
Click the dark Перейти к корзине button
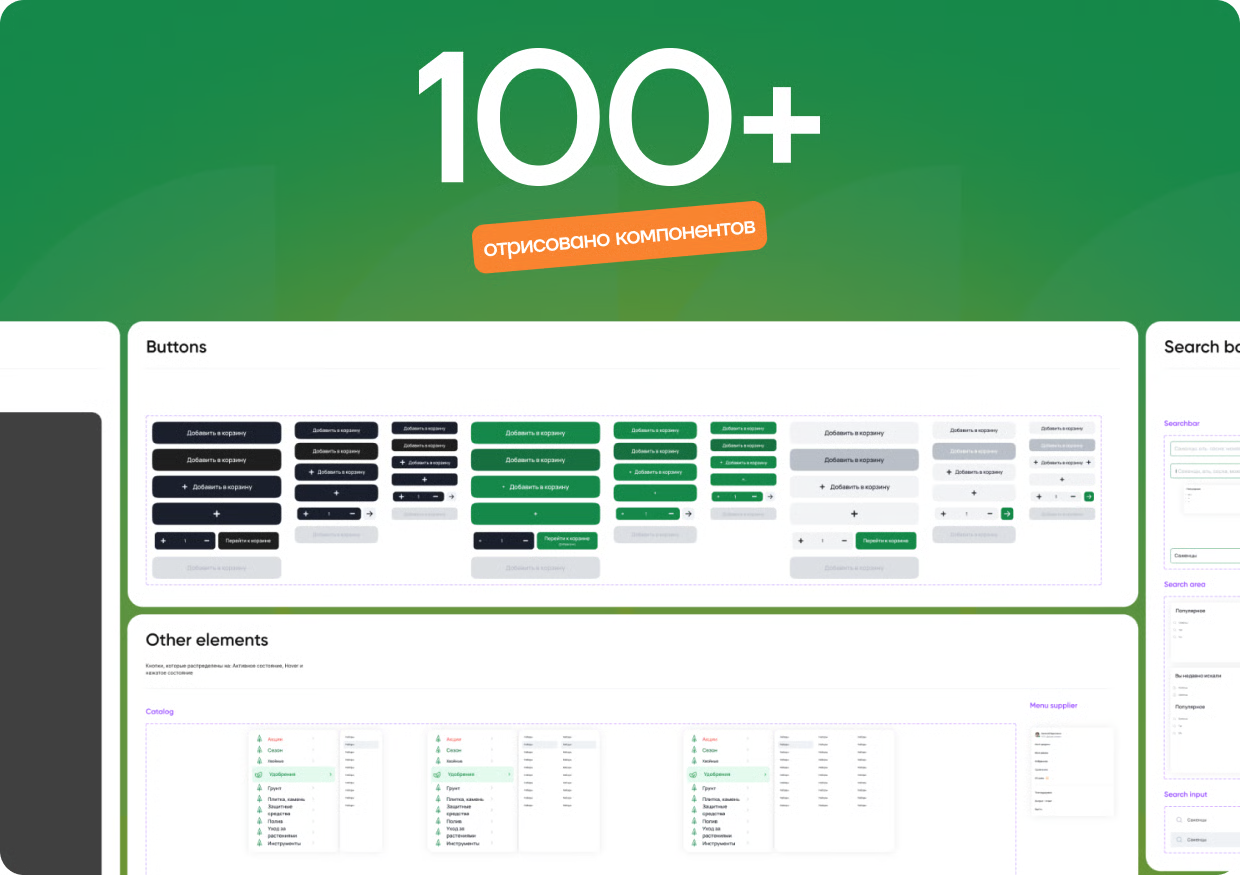248,541
